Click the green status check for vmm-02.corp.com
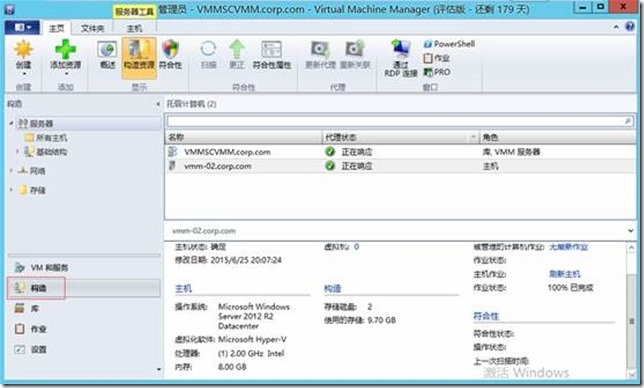This screenshot has height=388, width=644. (x=330, y=166)
